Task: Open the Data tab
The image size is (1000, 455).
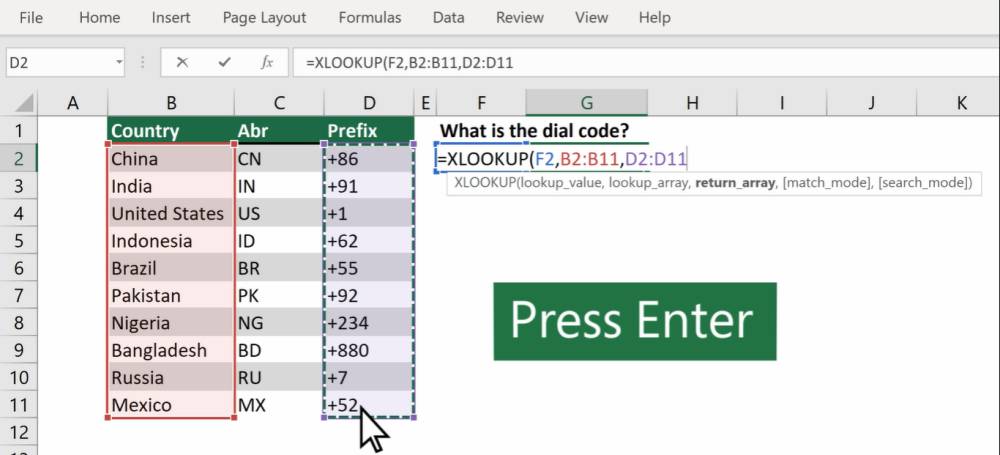Action: [x=448, y=17]
